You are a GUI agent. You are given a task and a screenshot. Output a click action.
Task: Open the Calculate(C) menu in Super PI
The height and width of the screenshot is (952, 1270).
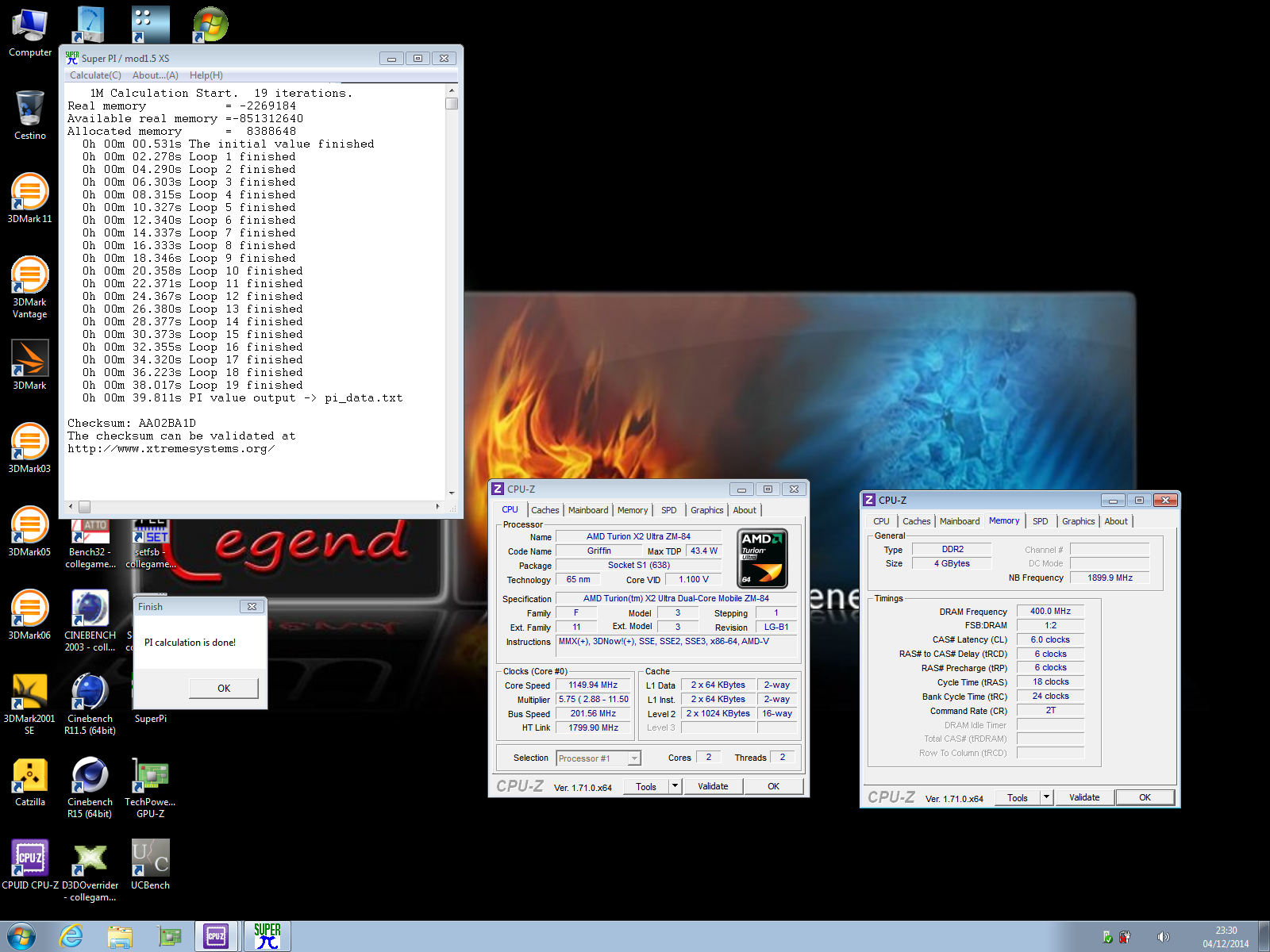(95, 75)
